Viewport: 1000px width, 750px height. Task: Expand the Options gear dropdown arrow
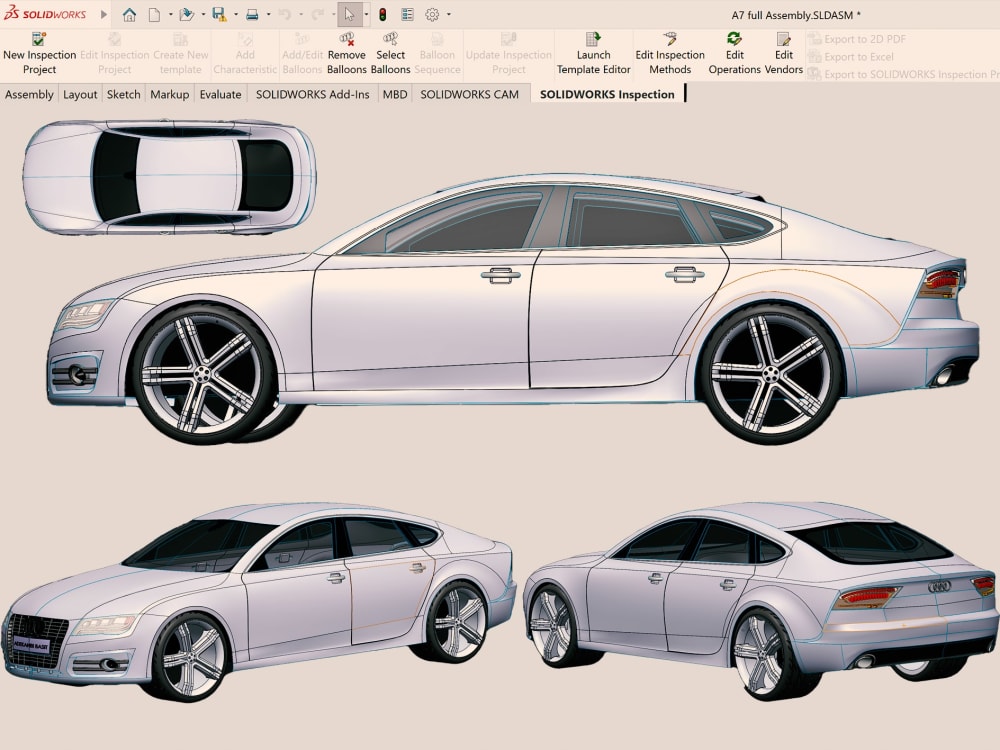click(x=448, y=14)
